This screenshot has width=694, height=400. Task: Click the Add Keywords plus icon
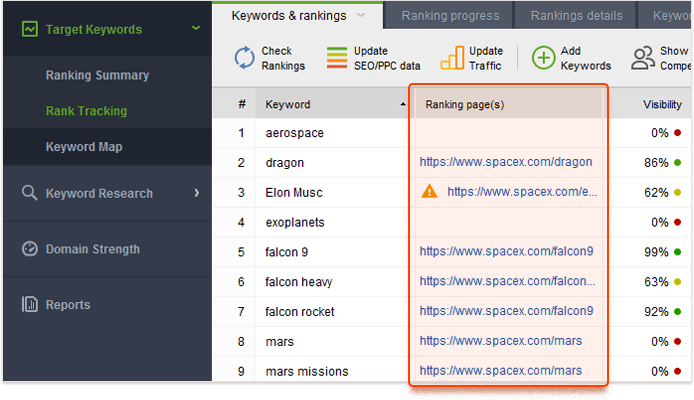544,58
